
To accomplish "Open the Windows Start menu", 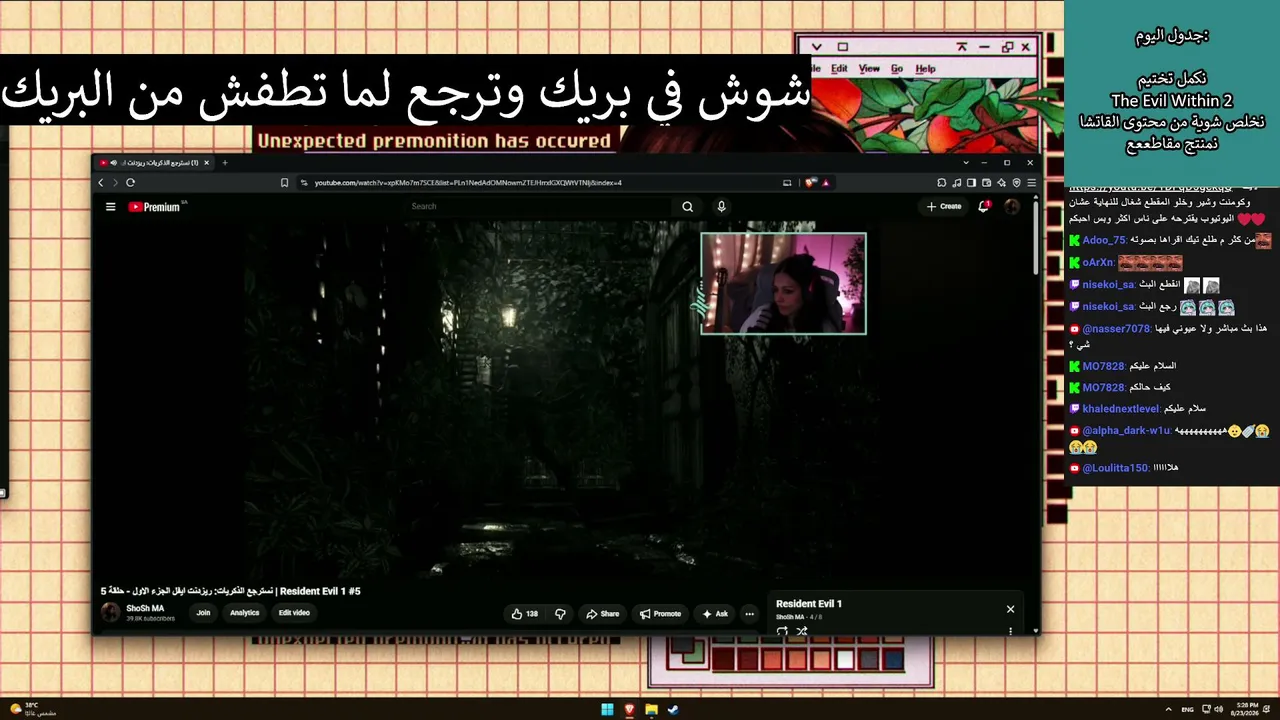I will pyautogui.click(x=607, y=710).
